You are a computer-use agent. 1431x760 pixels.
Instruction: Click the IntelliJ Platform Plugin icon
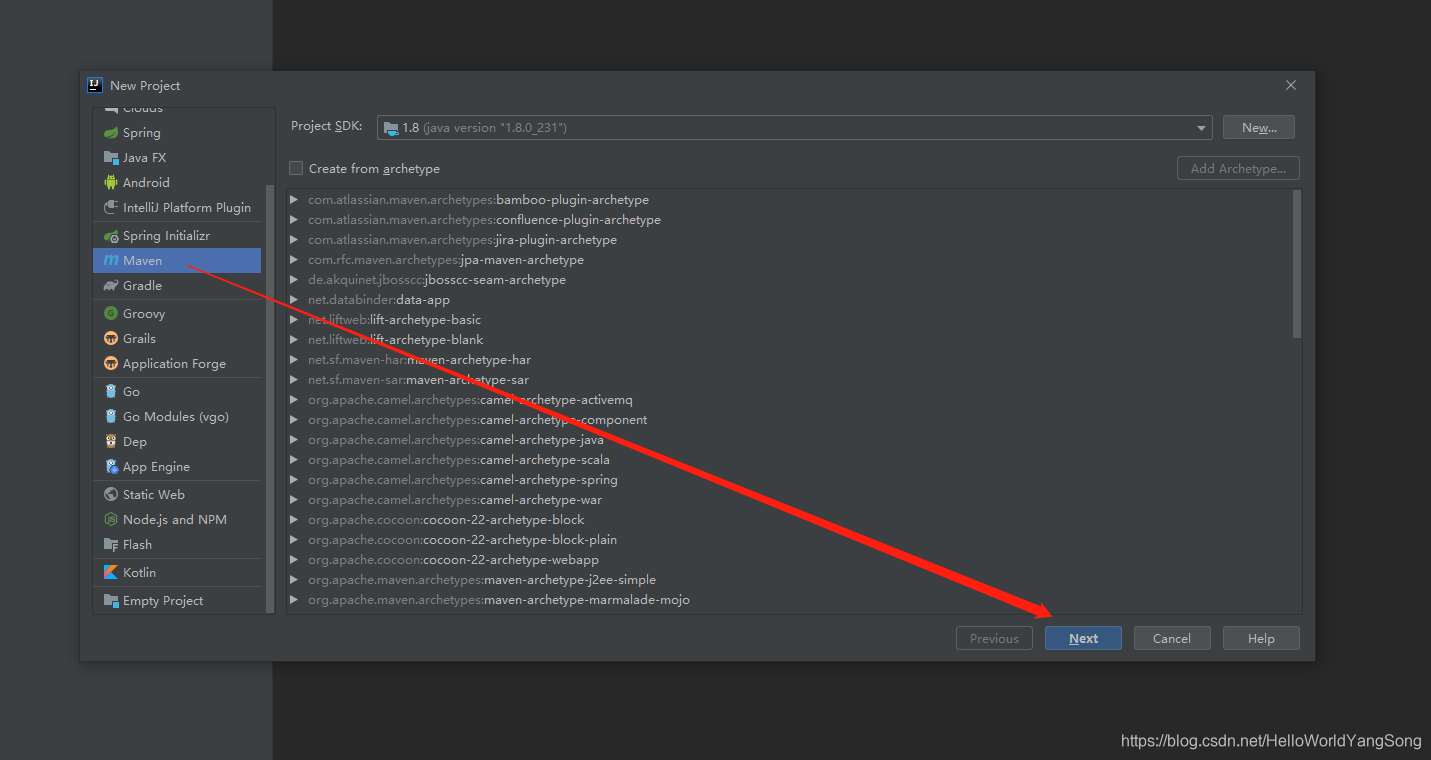(111, 208)
